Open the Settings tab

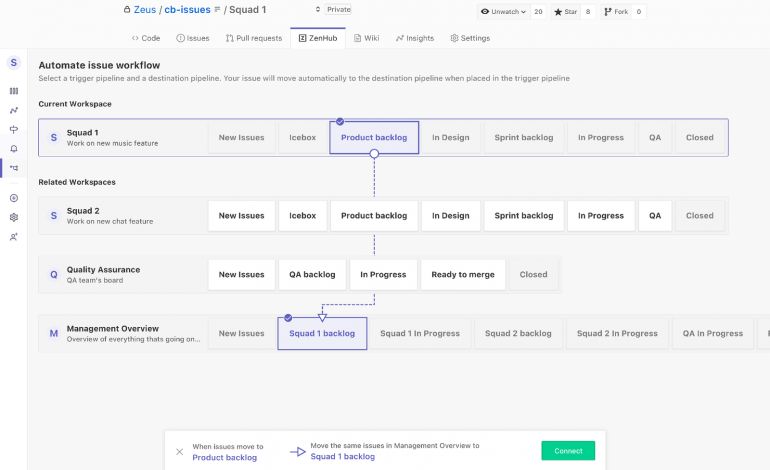pos(470,38)
